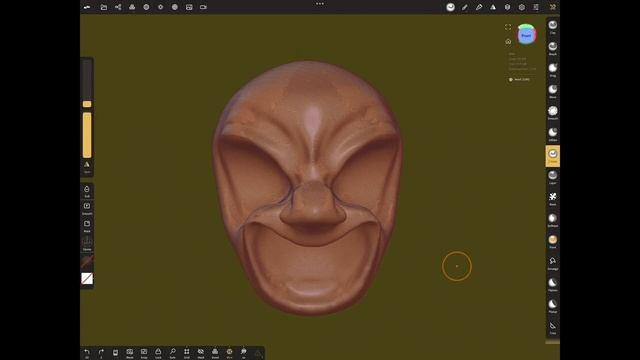Image resolution: width=640 pixels, height=360 pixels.
Task: Toggle Mask shortcut on left panel
Action: [87, 226]
